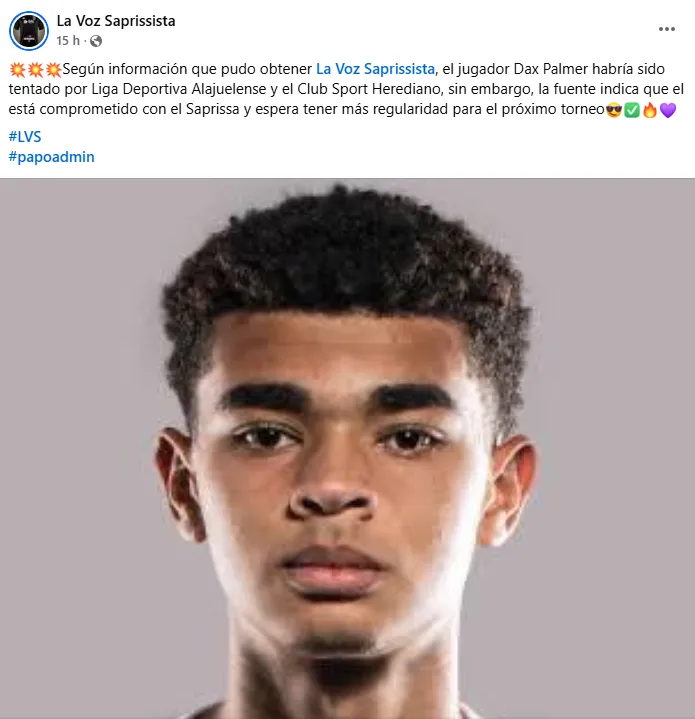The image size is (695, 719).
Task: Open the player portrait photo
Action: pos(348,448)
